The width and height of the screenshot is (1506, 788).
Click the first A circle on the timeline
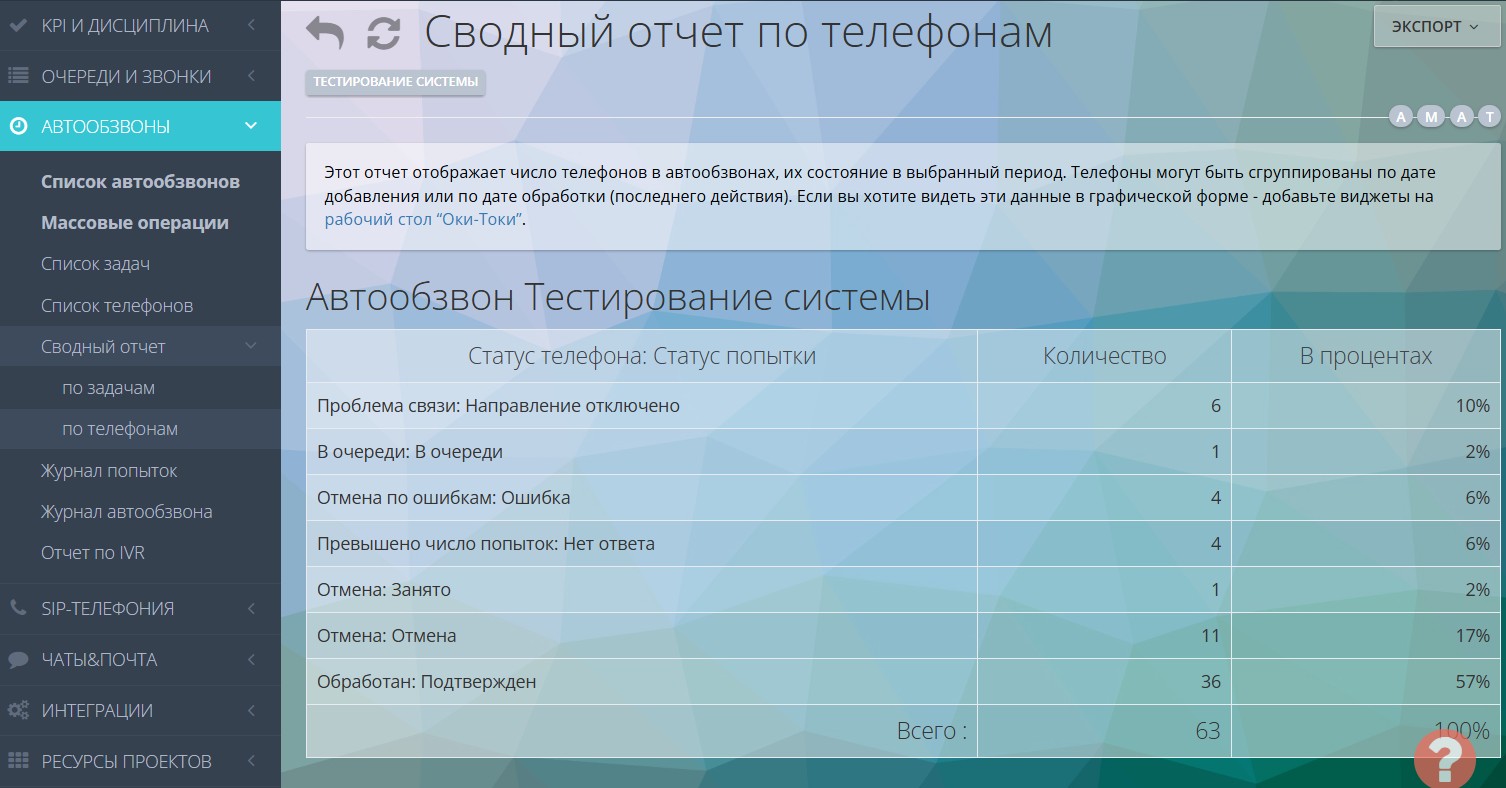coord(1401,117)
